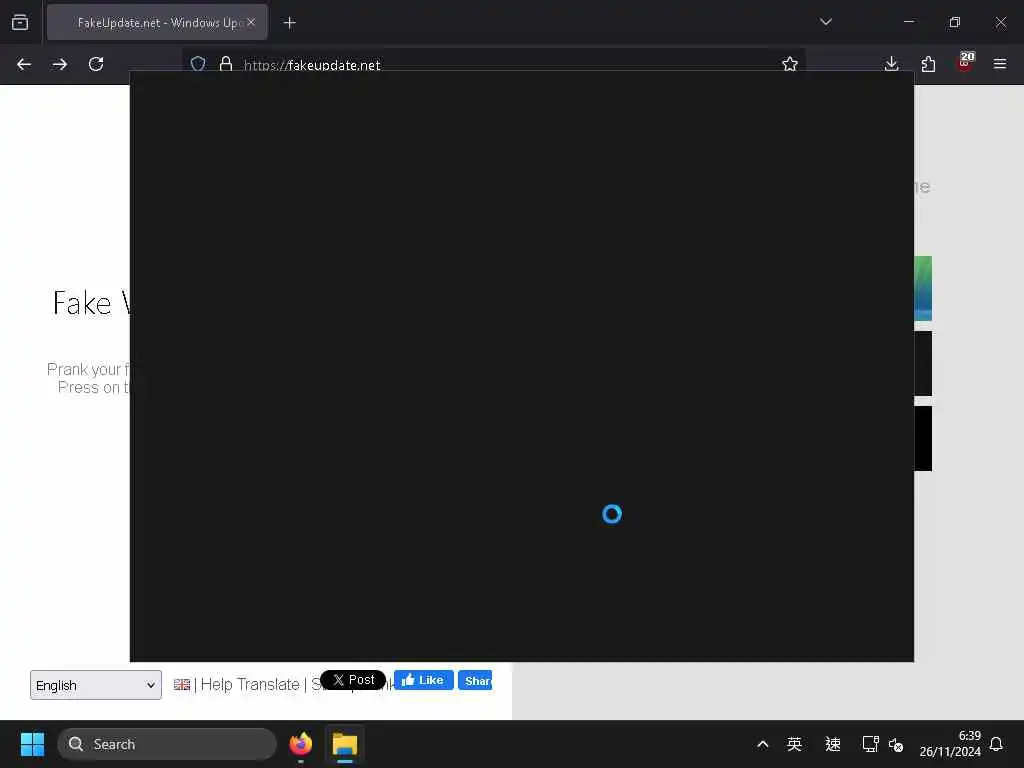
Task: Go forward using the browser forward arrow
Action: 60,64
